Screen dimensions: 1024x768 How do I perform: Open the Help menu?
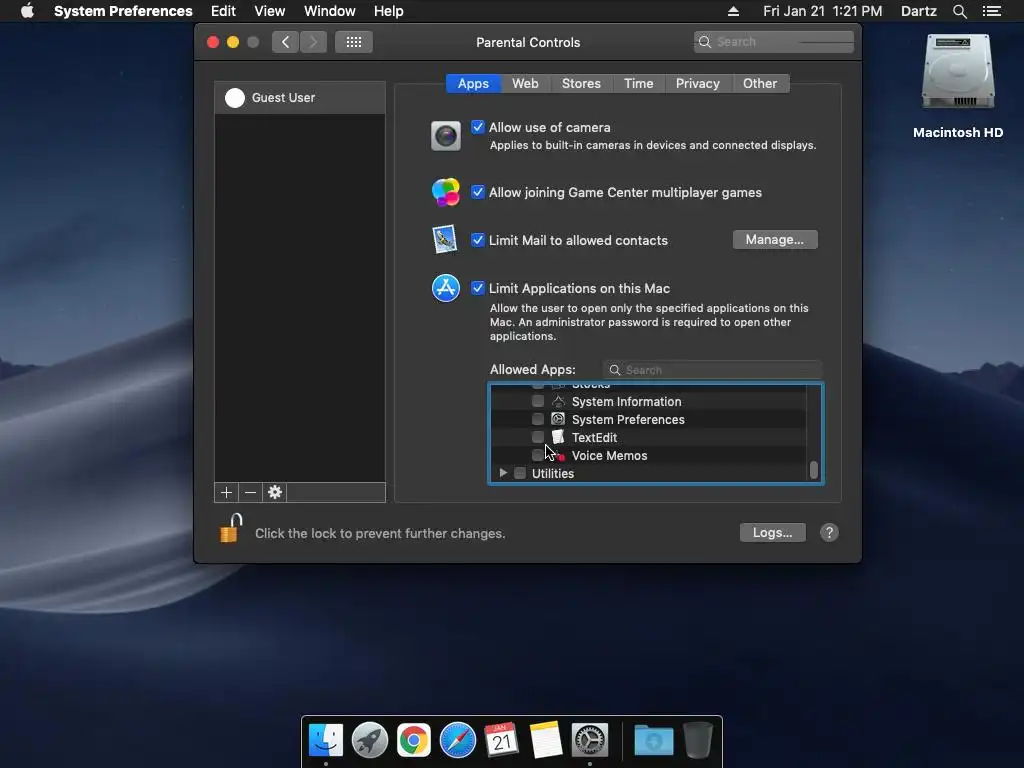point(389,11)
